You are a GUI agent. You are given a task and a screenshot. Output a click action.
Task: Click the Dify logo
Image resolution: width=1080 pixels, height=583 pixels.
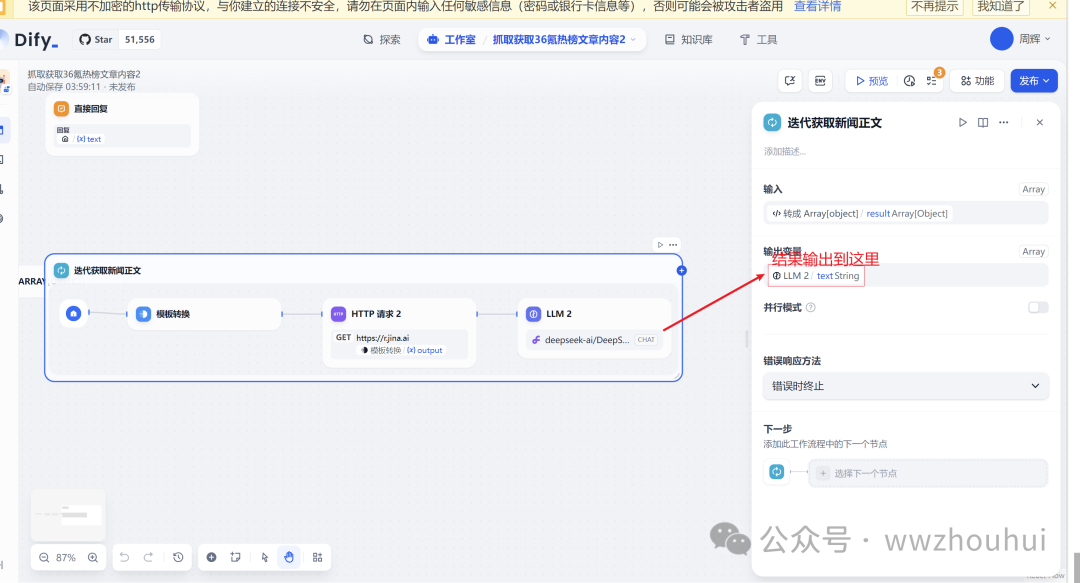(34, 40)
